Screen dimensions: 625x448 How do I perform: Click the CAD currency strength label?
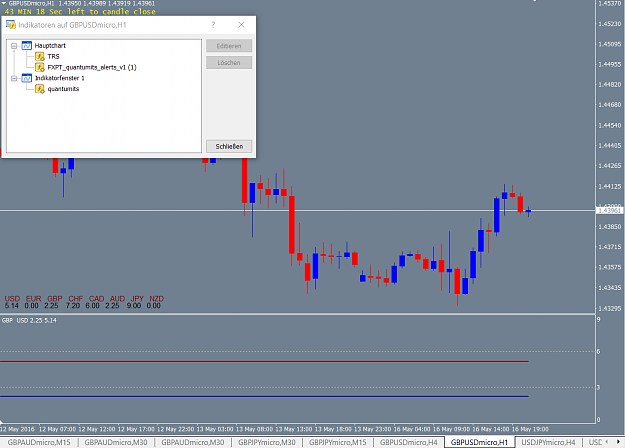point(96,299)
